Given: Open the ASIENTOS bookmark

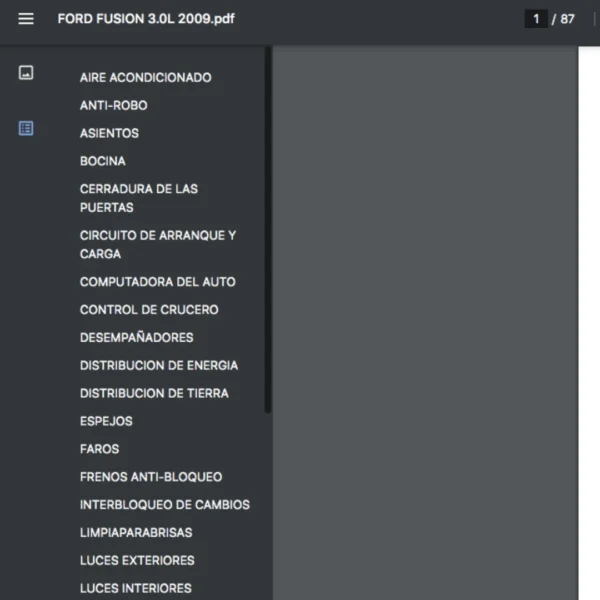Looking at the screenshot, I should 109,133.
